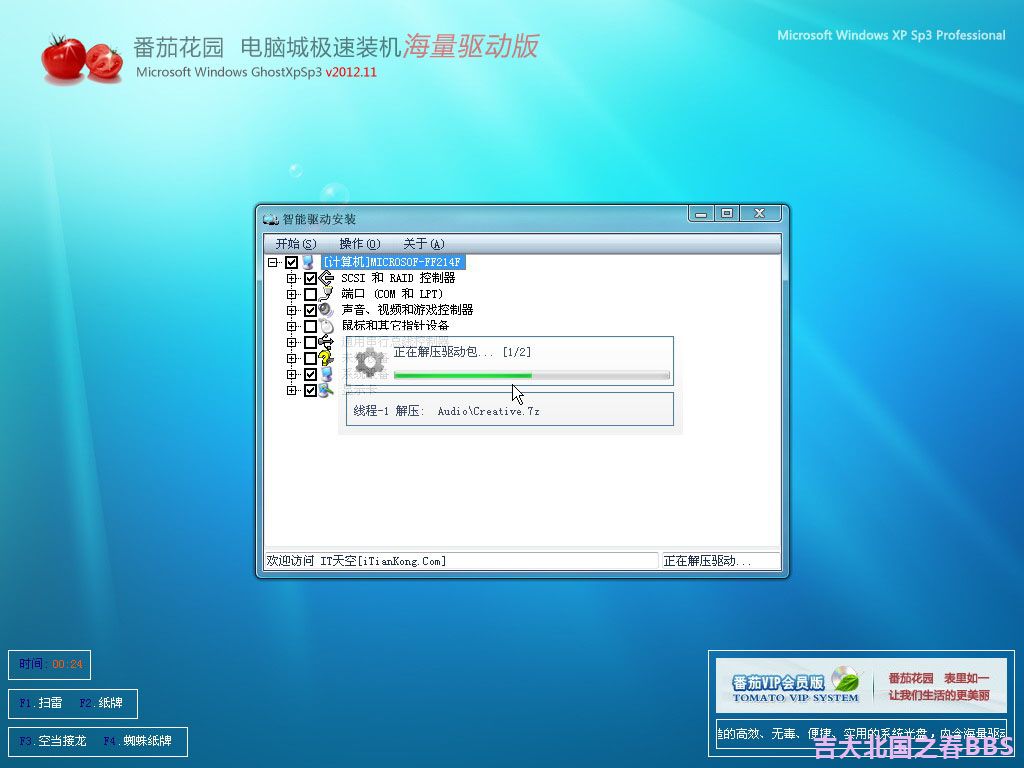Expand the 鼠标和其它指针设备 node
Screen dimensions: 1024x768
[x=291, y=327]
